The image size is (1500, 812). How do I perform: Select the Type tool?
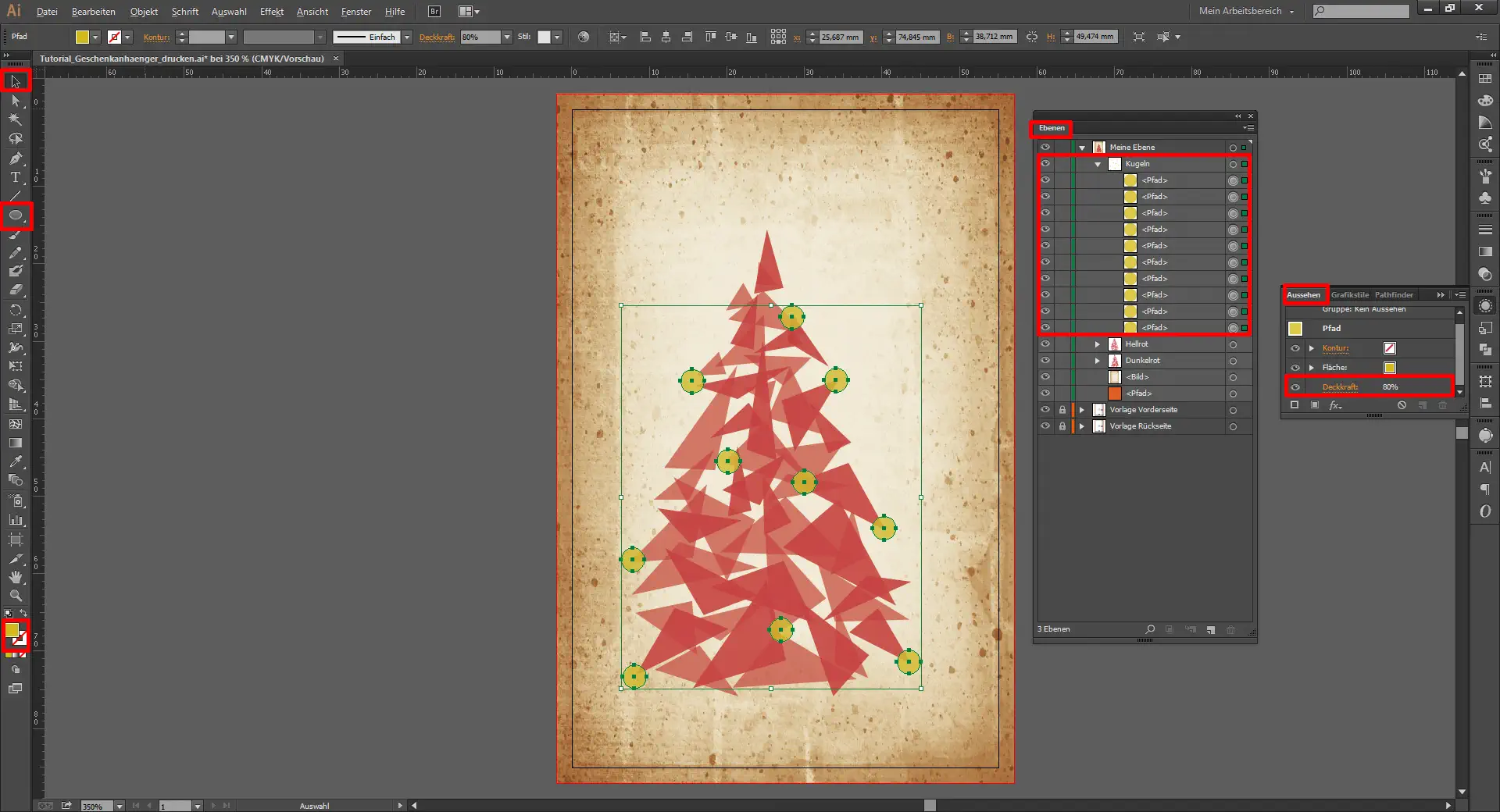click(15, 177)
